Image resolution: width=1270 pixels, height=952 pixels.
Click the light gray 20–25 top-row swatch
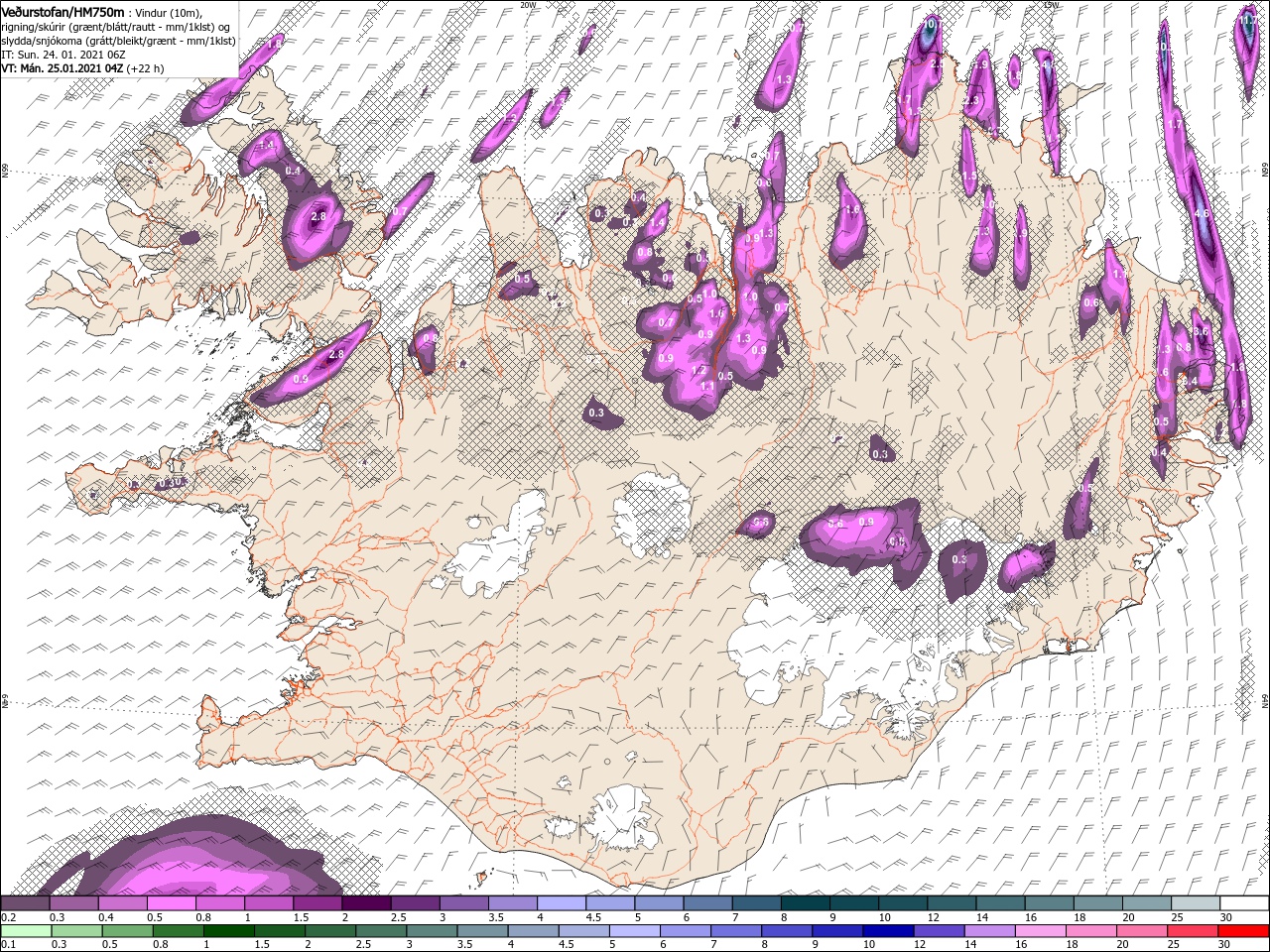pos(1147,903)
